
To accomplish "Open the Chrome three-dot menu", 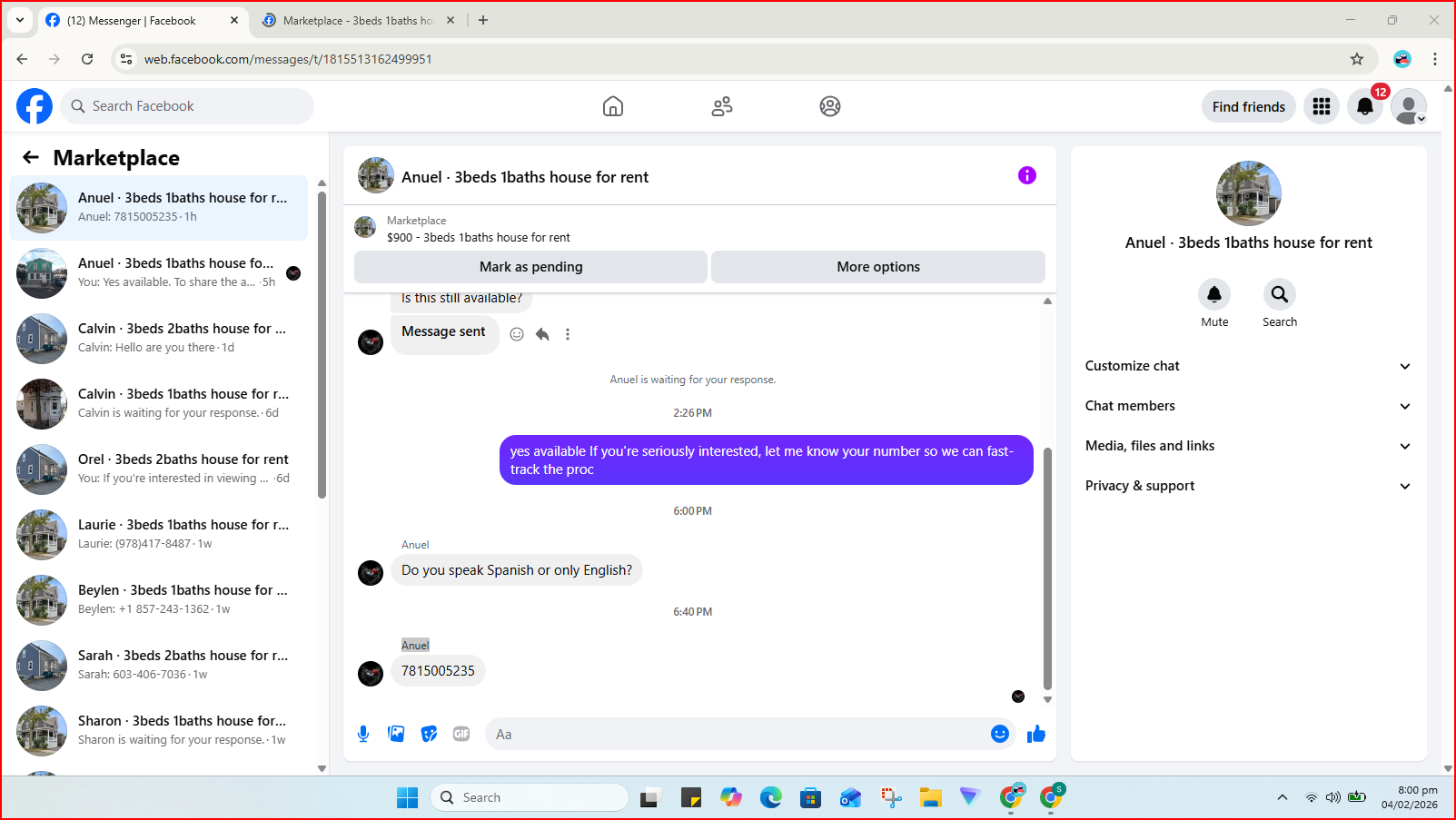I will (1435, 59).
